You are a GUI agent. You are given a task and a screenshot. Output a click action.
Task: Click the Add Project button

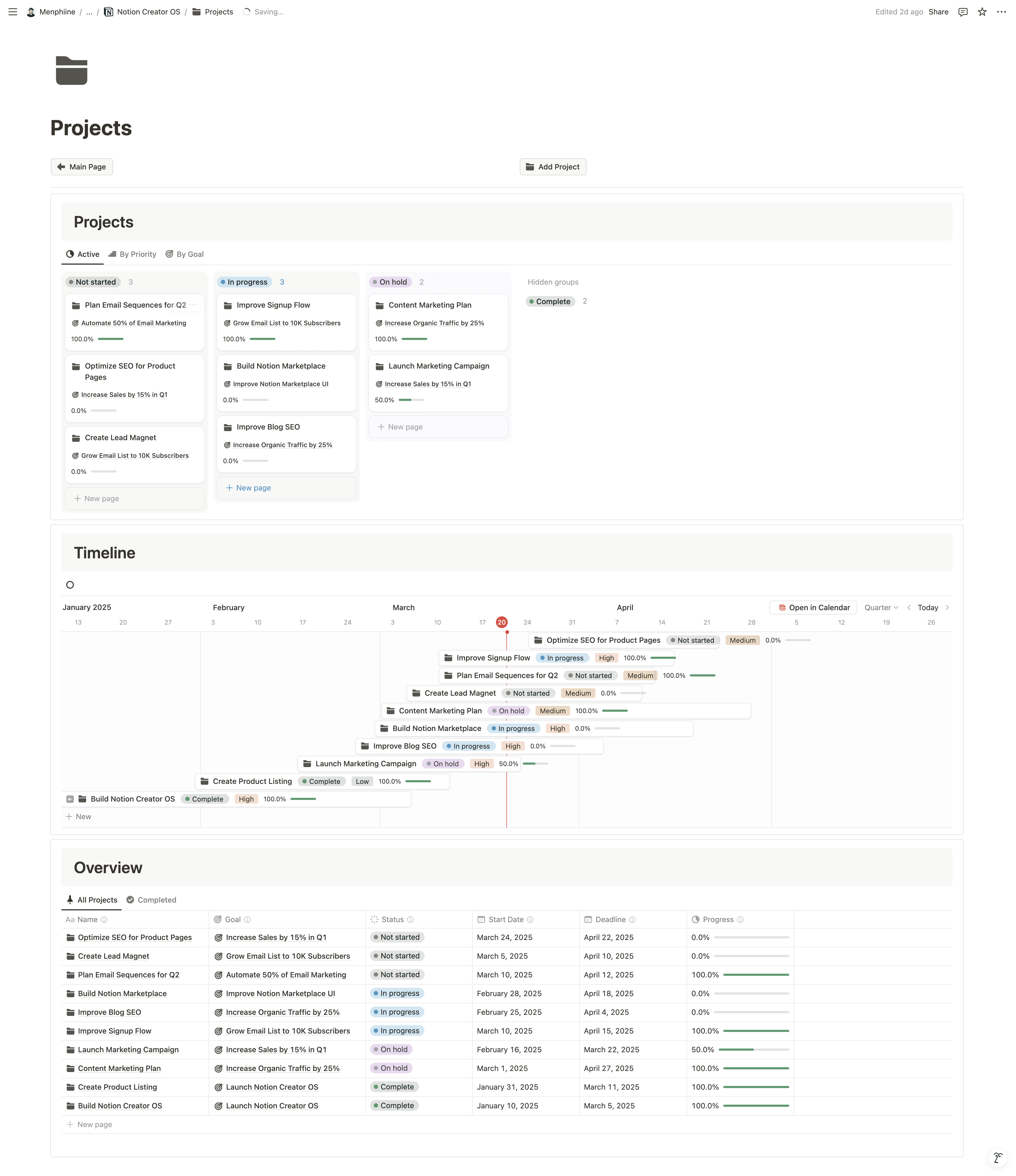(553, 167)
